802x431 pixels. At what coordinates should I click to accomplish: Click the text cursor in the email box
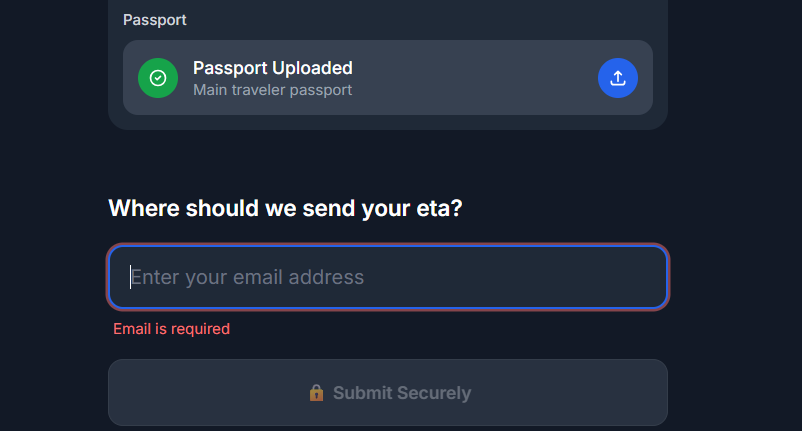[131, 277]
